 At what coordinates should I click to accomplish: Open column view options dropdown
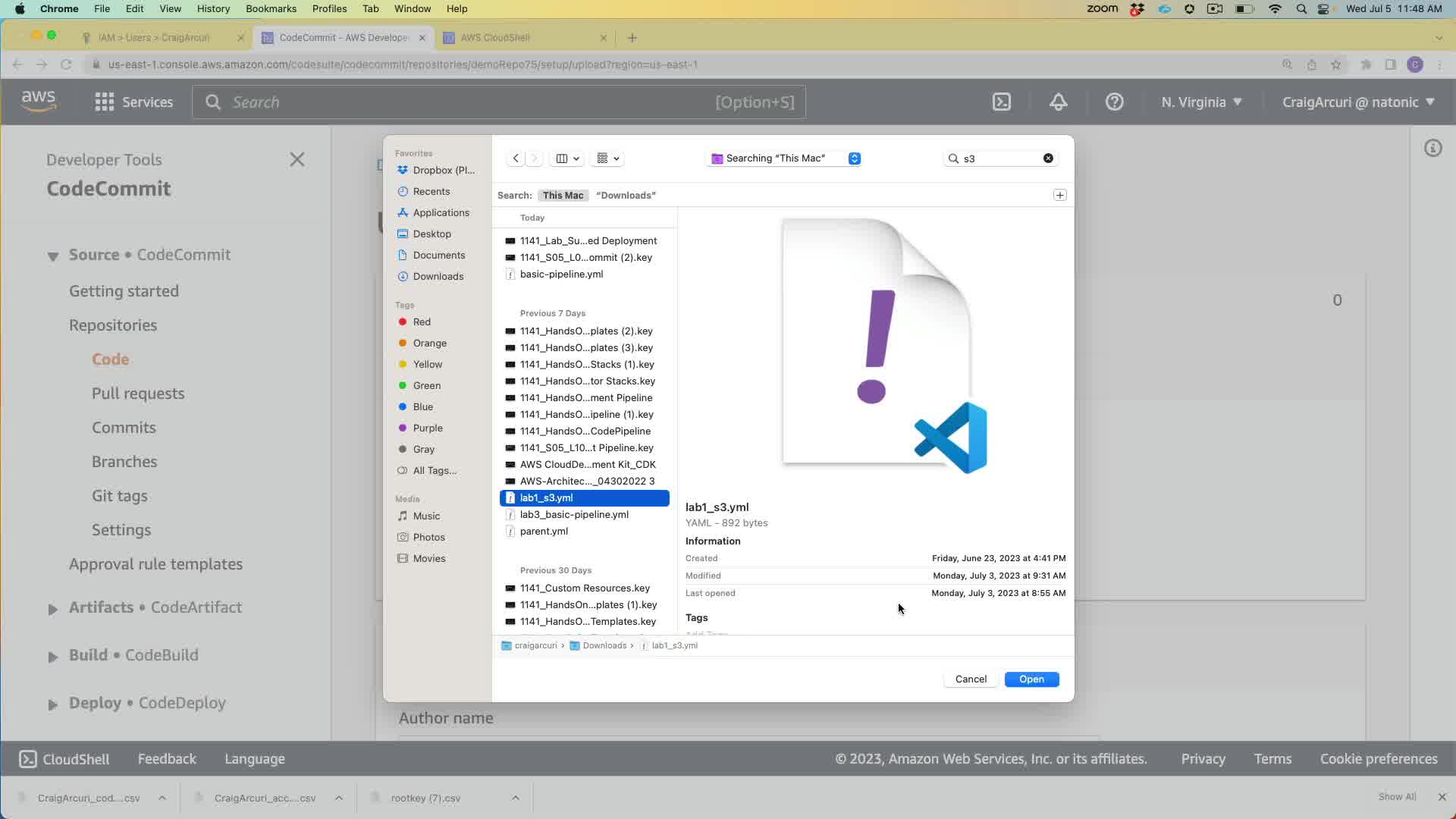tap(568, 158)
